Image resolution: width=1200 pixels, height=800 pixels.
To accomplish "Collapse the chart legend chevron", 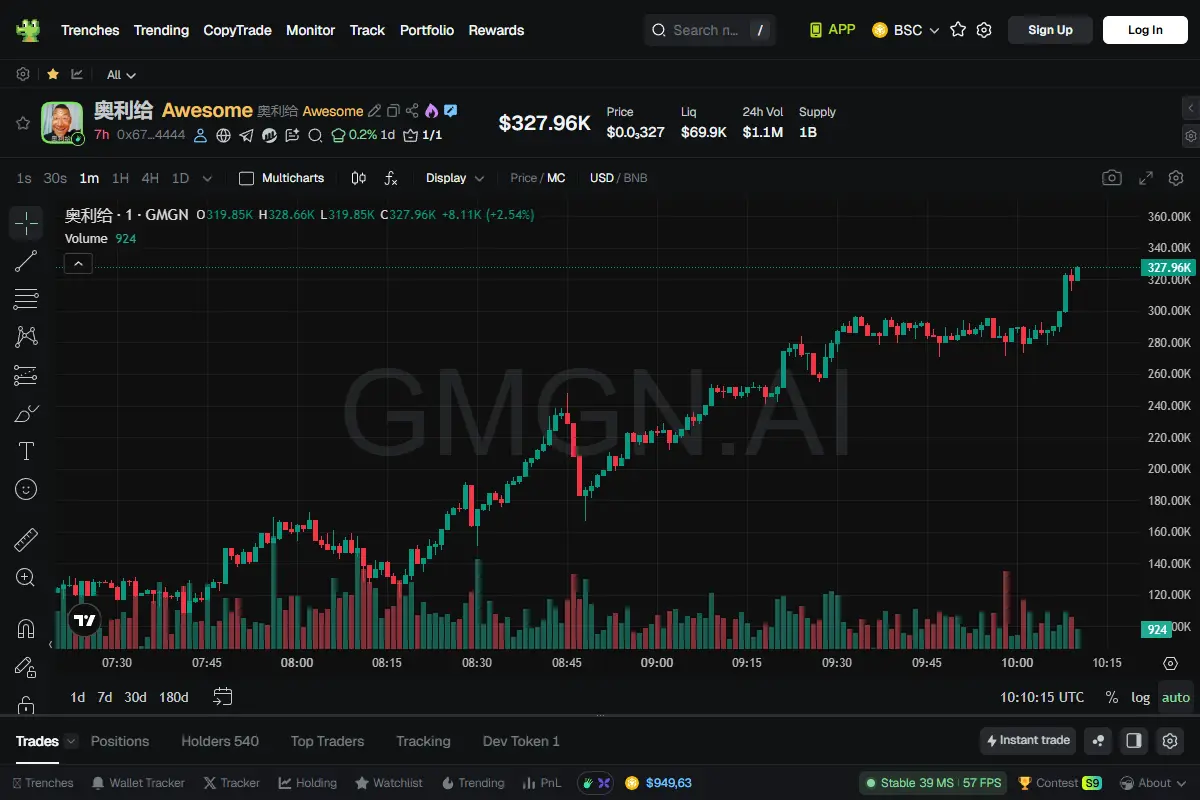I will tap(78, 264).
